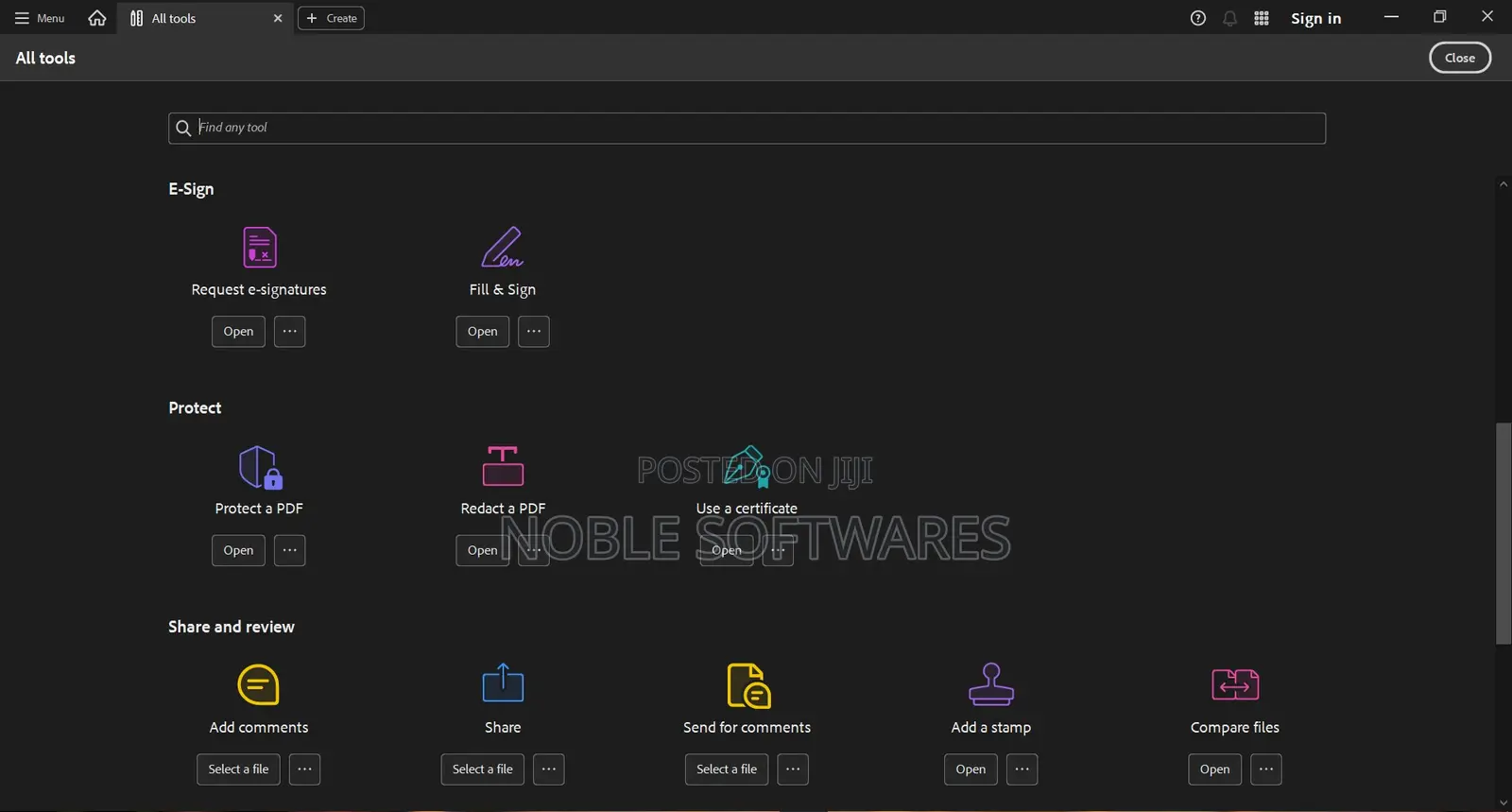Image resolution: width=1512 pixels, height=812 pixels.
Task: Click the Send for comments label
Action: click(x=747, y=727)
